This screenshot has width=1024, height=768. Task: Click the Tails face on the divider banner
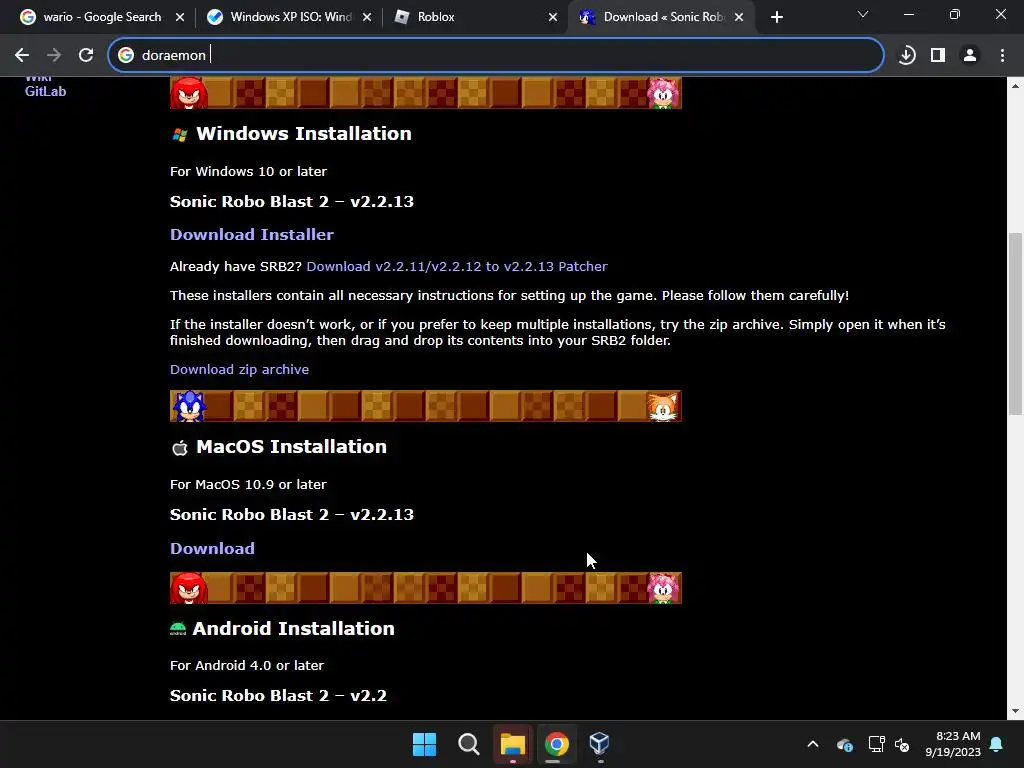tap(663, 407)
